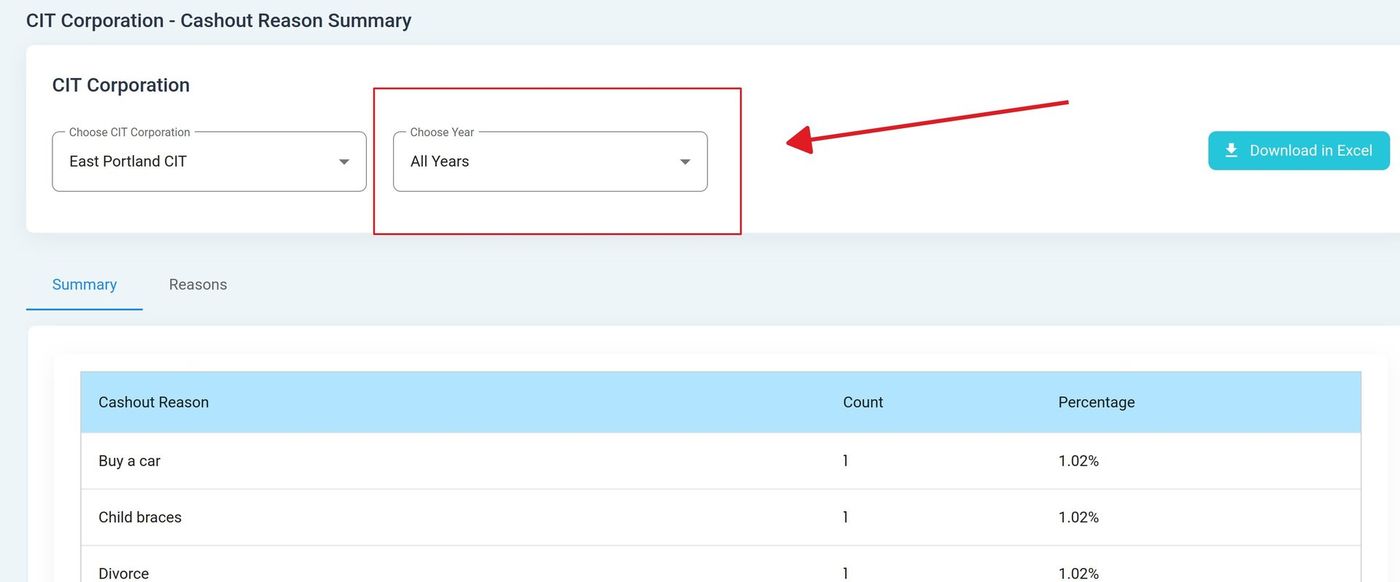The image size is (1400, 582).
Task: Click the count value for Child braces
Action: point(845,517)
